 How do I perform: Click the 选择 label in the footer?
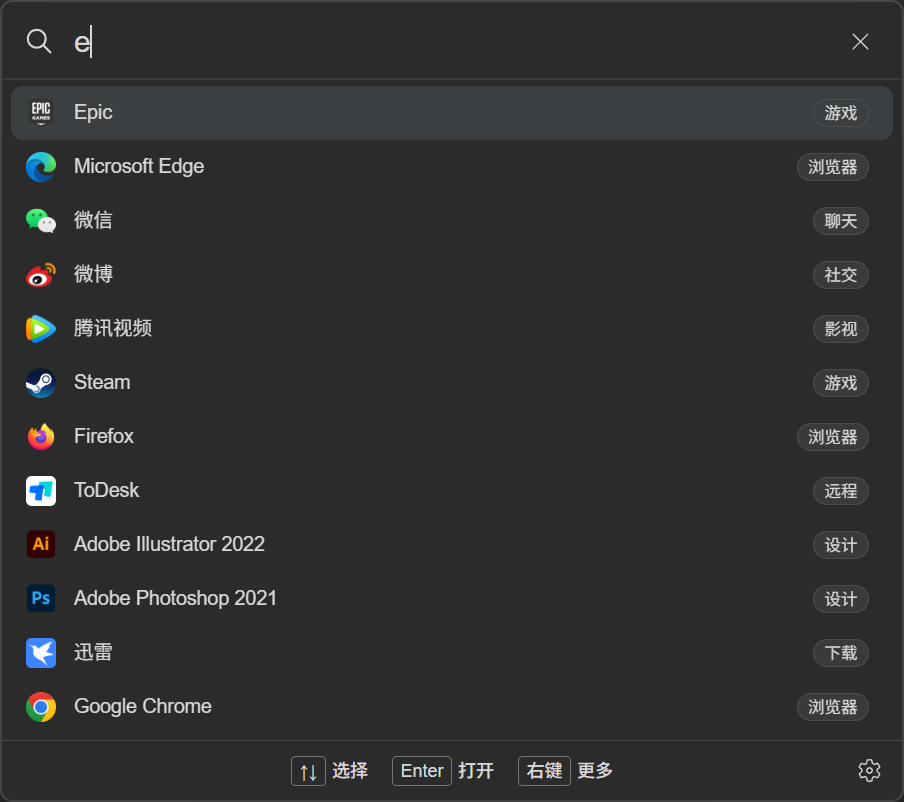tap(350, 771)
